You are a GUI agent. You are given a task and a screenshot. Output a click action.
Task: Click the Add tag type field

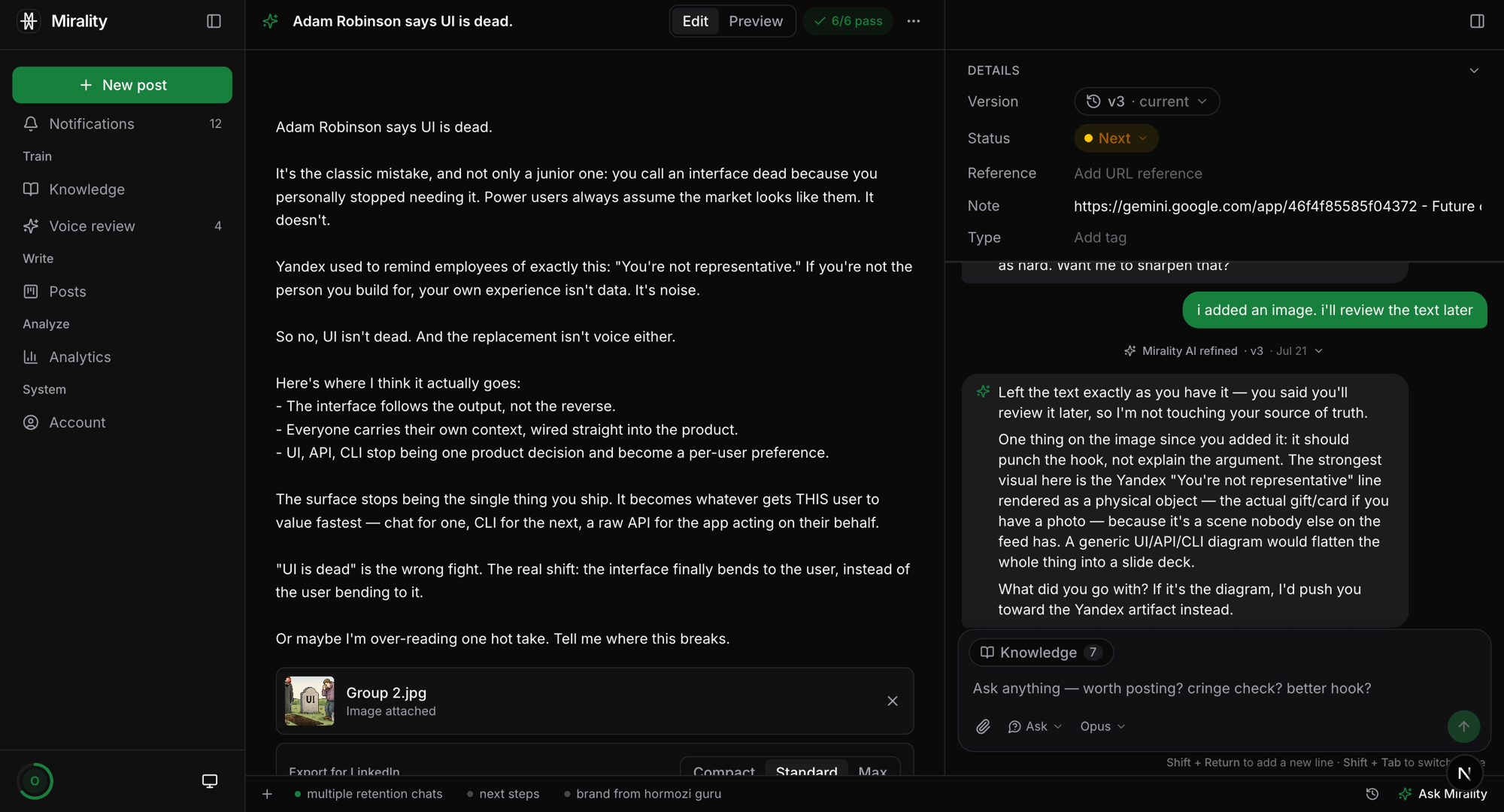1100,237
